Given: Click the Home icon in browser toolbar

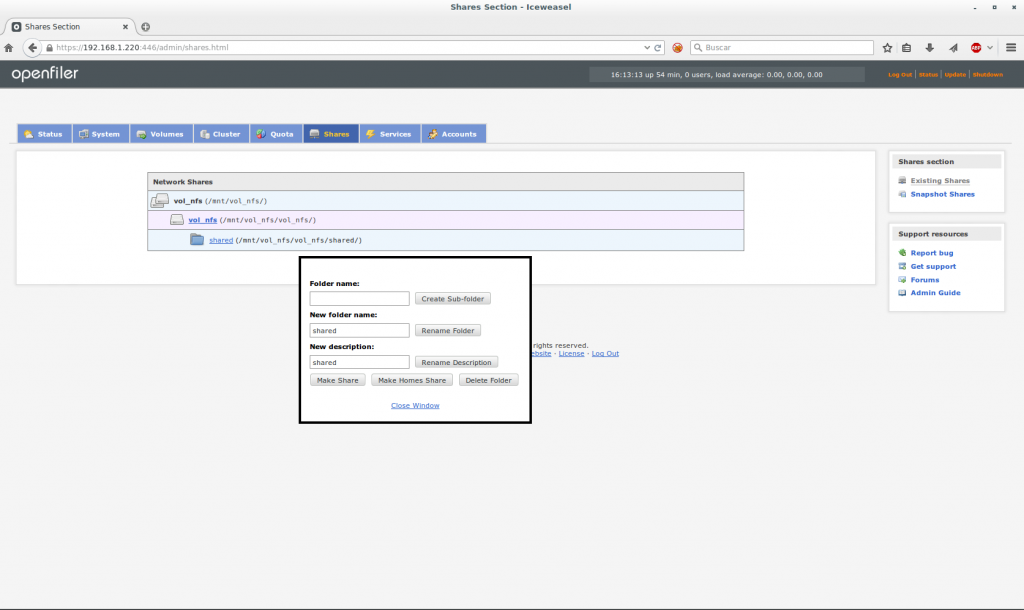Looking at the screenshot, I should pyautogui.click(x=8, y=47).
